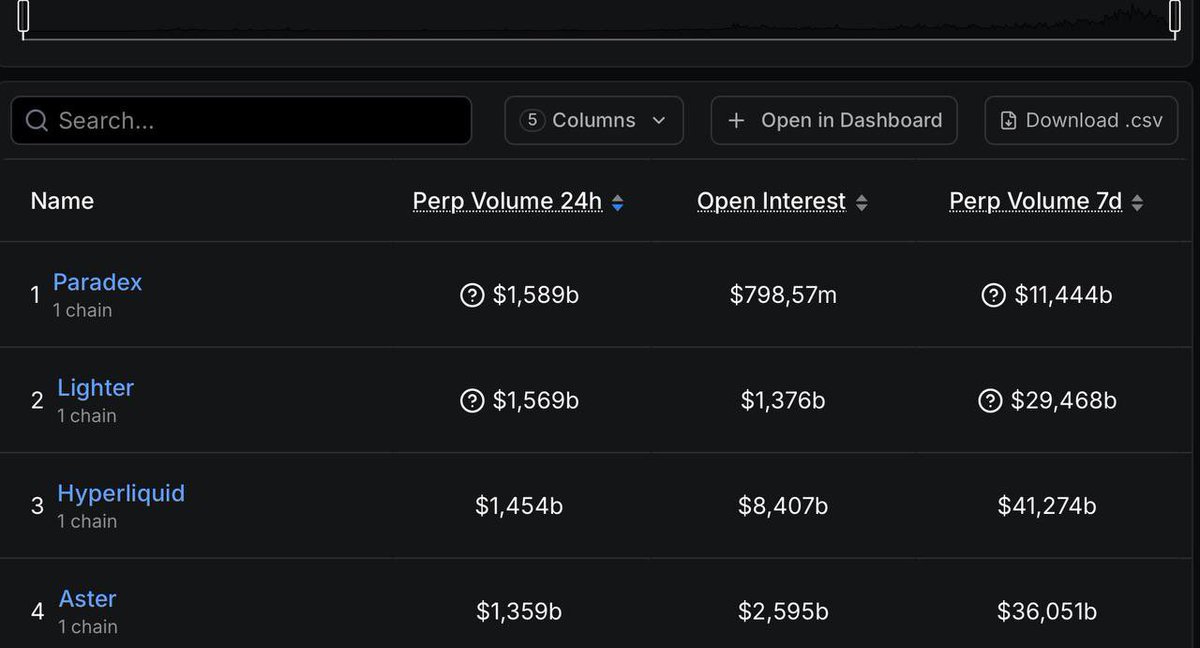1200x648 pixels.
Task: Click help icon beside Lighter $29,468b
Action: (x=990, y=401)
